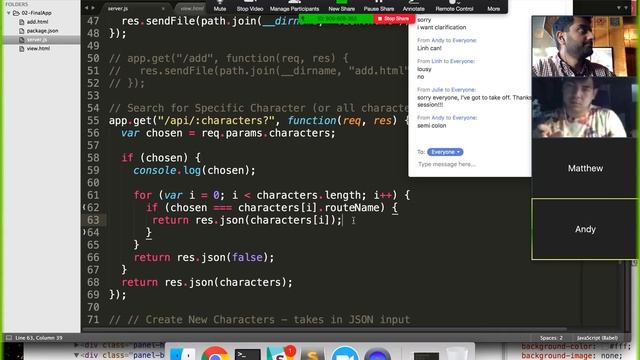Image resolution: width=640 pixels, height=360 pixels.
Task: Click the fold arrow on line 64
Action: pos(84,232)
